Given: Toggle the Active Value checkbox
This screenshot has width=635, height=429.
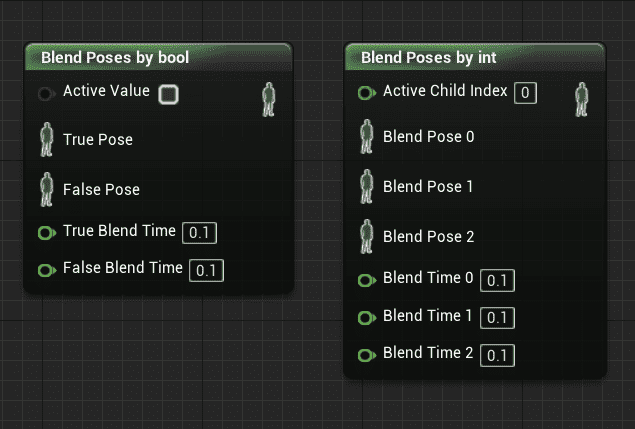Looking at the screenshot, I should (169, 94).
